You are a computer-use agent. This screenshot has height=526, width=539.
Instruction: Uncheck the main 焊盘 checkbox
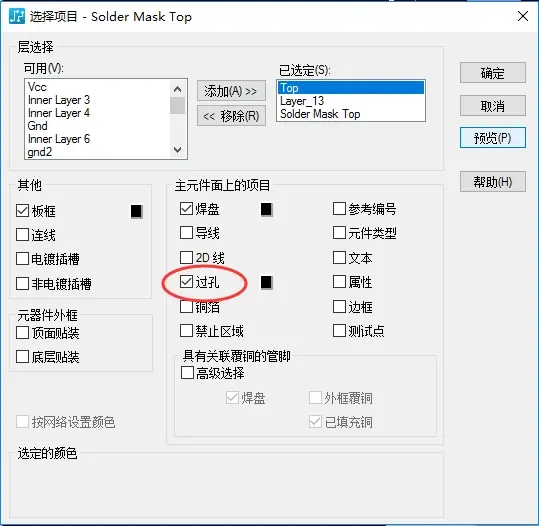click(x=186, y=209)
